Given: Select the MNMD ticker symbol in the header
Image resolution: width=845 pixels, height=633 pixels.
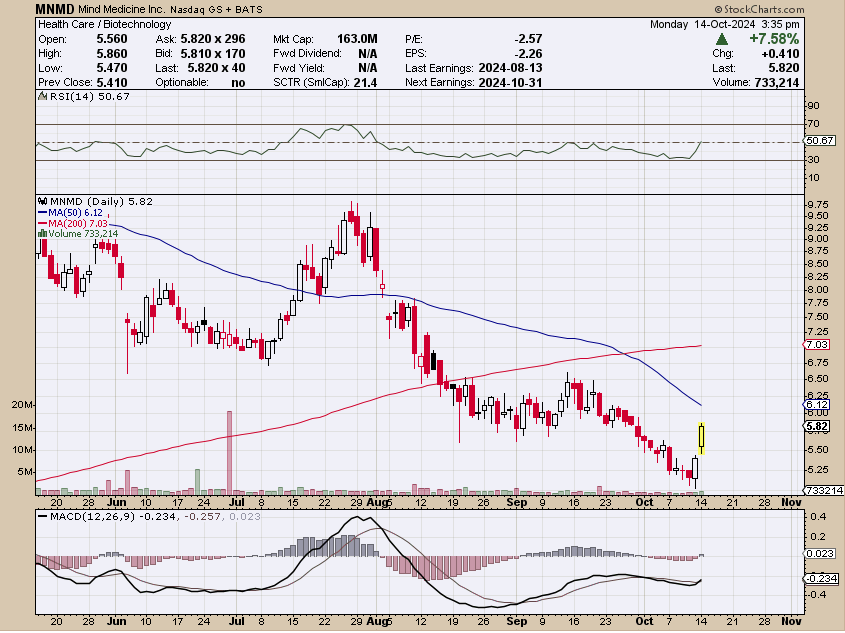Looking at the screenshot, I should [x=56, y=9].
